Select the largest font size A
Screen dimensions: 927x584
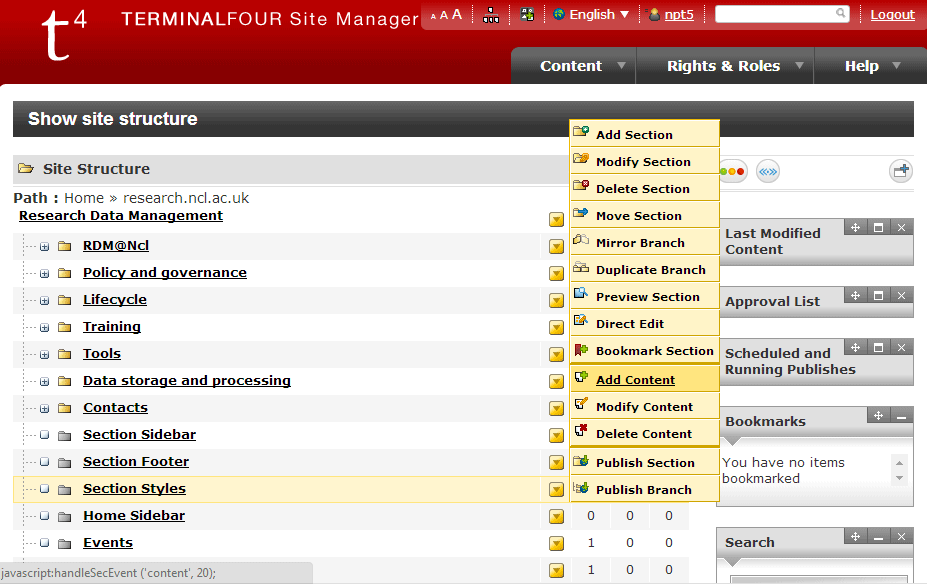(457, 14)
